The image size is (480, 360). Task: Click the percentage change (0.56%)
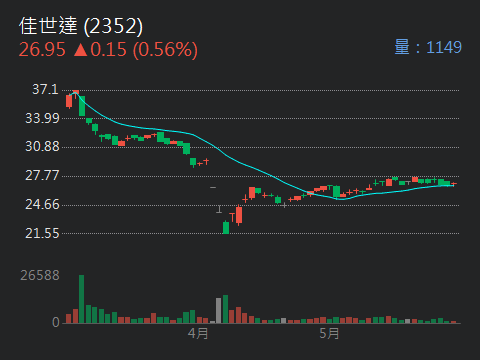pos(165,50)
